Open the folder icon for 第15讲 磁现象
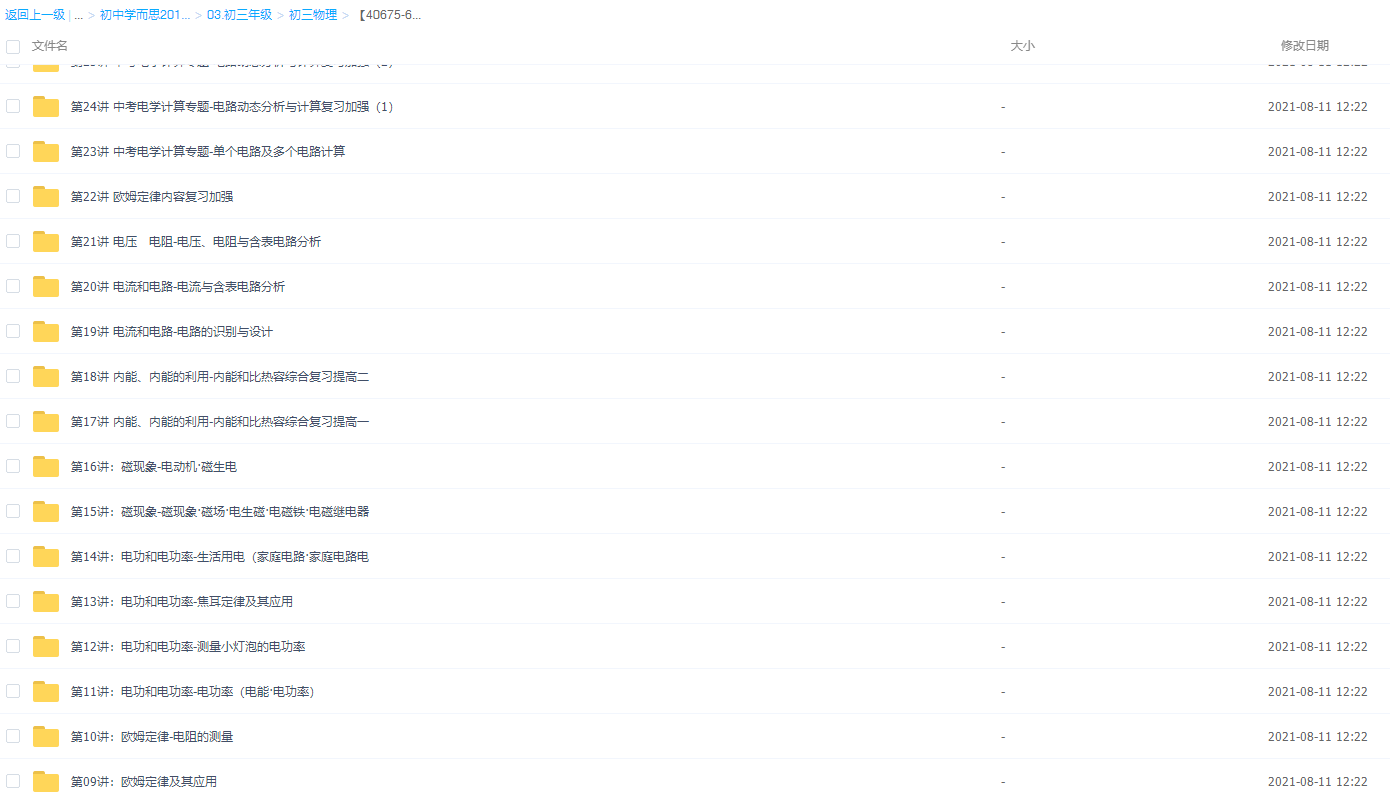This screenshot has height=801, width=1390. pos(45,511)
